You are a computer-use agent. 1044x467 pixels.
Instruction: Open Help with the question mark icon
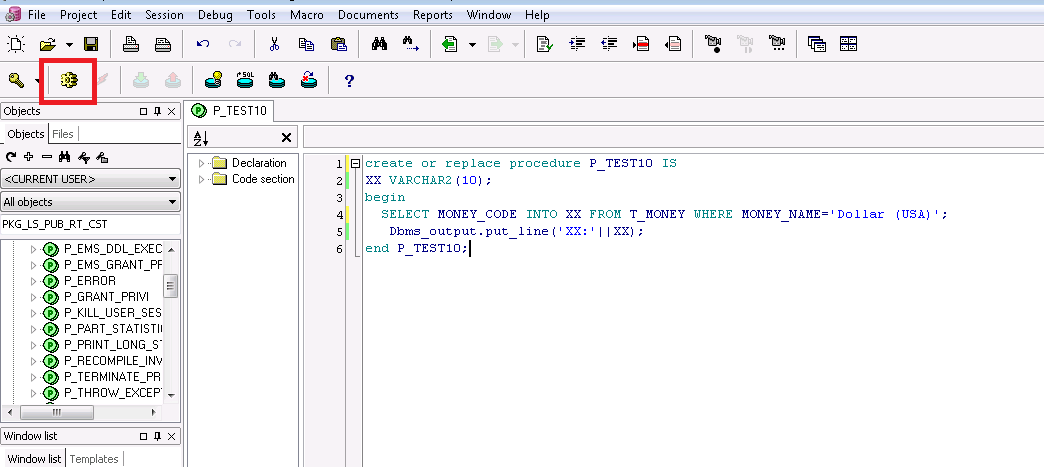pyautogui.click(x=349, y=81)
